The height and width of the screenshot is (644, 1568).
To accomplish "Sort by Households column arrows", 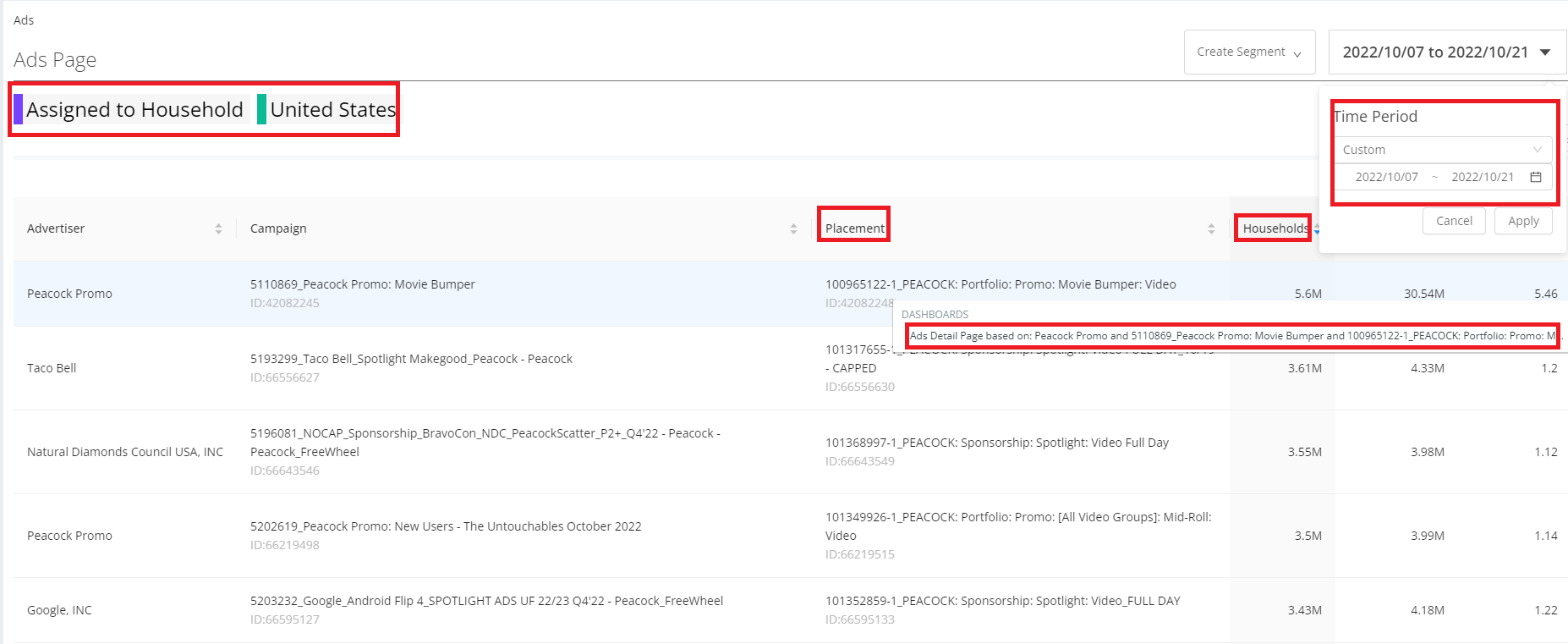I will point(1317,228).
